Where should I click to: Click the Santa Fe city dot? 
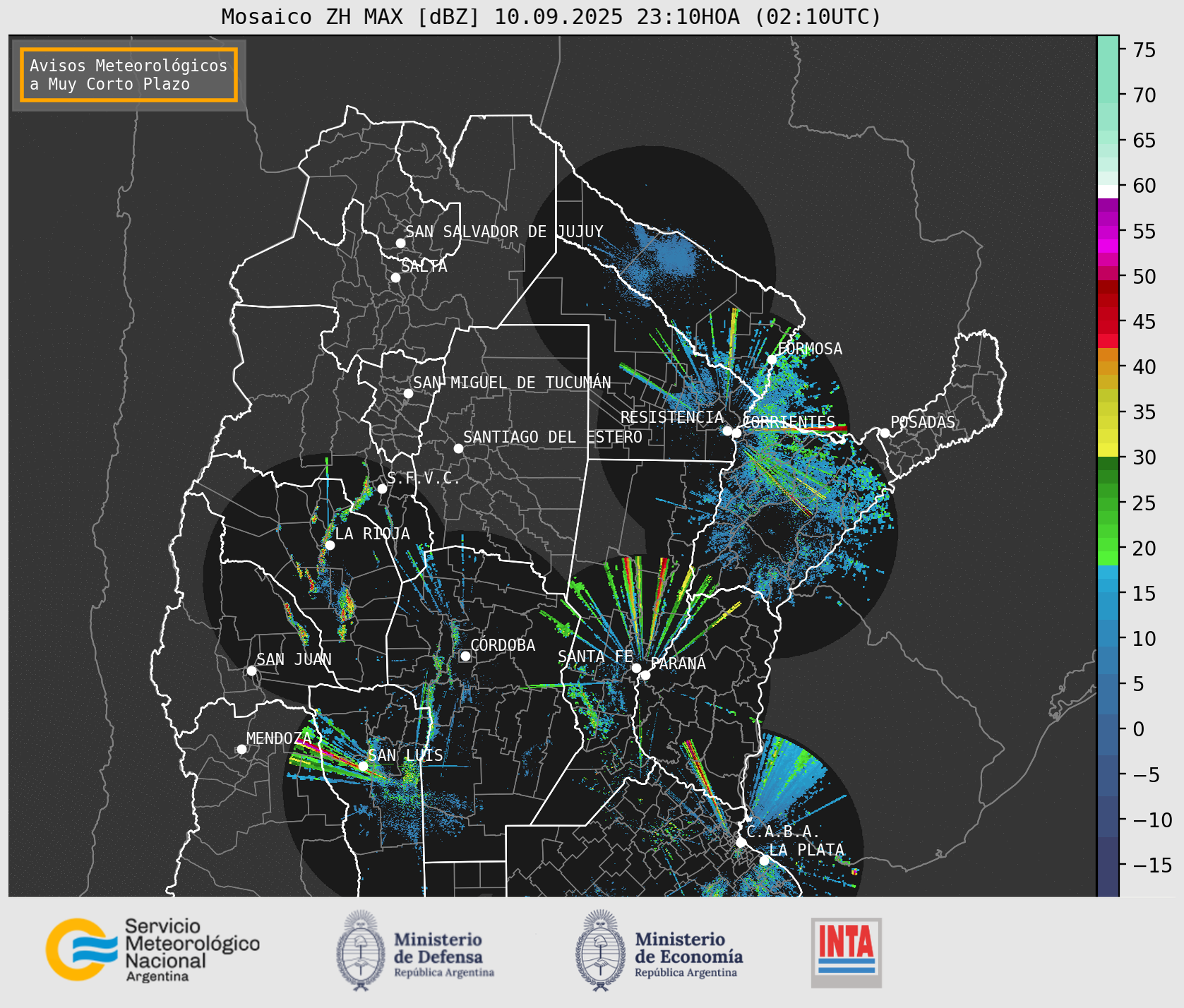(x=636, y=668)
